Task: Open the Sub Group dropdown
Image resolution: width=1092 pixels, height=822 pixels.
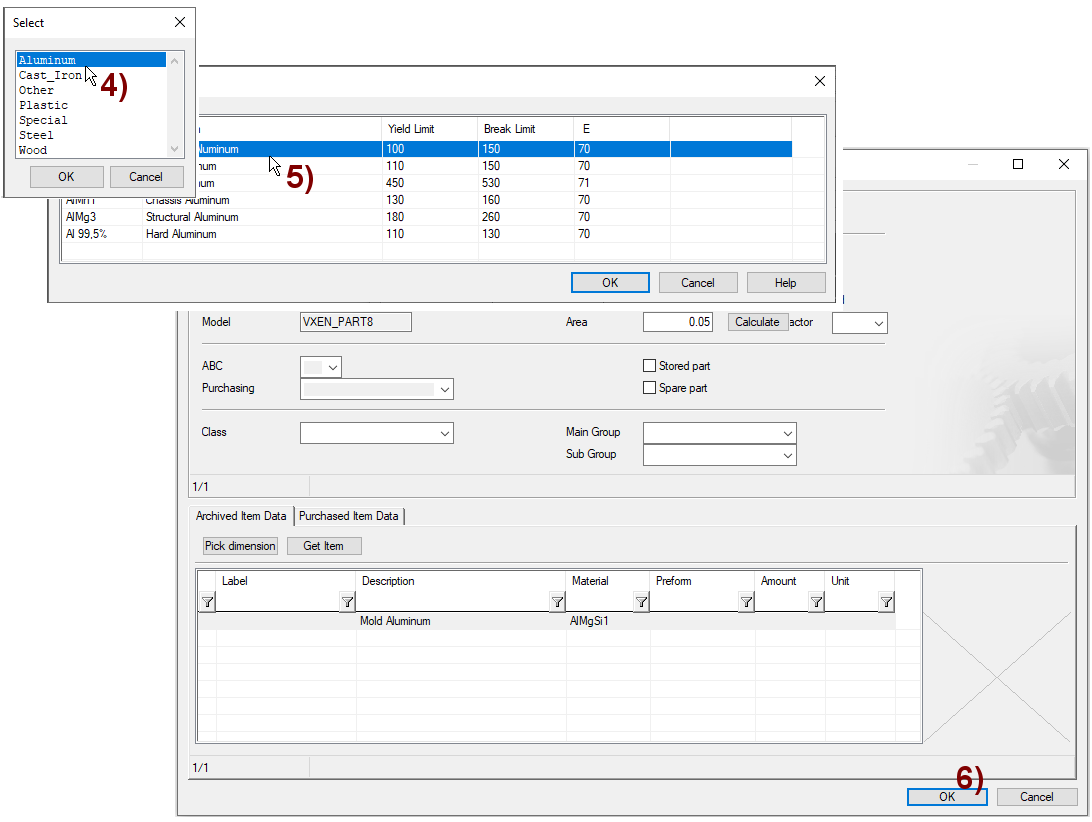Action: pyautogui.click(x=787, y=455)
